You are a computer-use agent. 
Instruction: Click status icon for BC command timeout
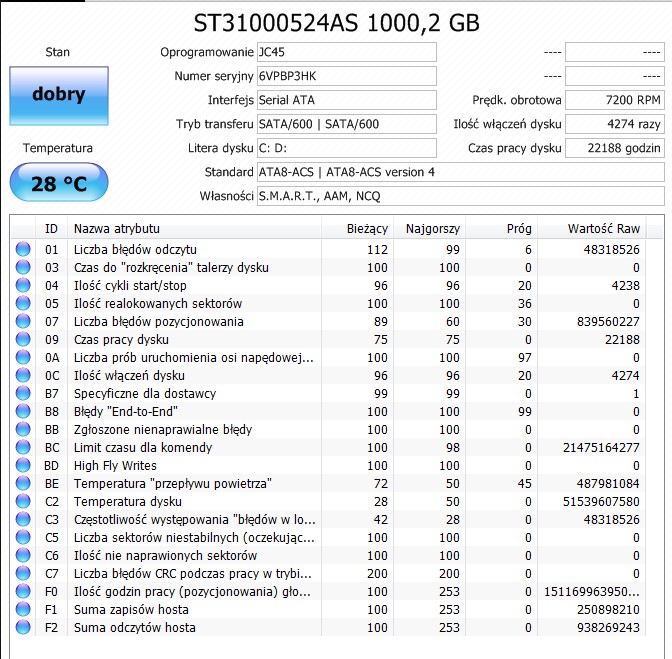click(x=23, y=447)
